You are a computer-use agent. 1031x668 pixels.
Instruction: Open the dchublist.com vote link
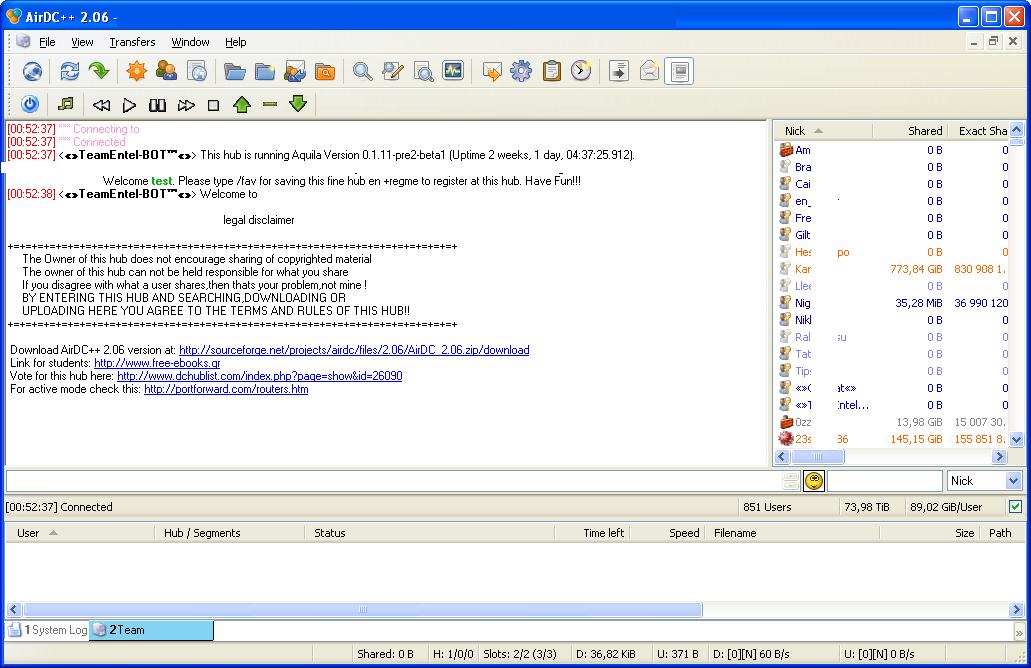[x=260, y=376]
